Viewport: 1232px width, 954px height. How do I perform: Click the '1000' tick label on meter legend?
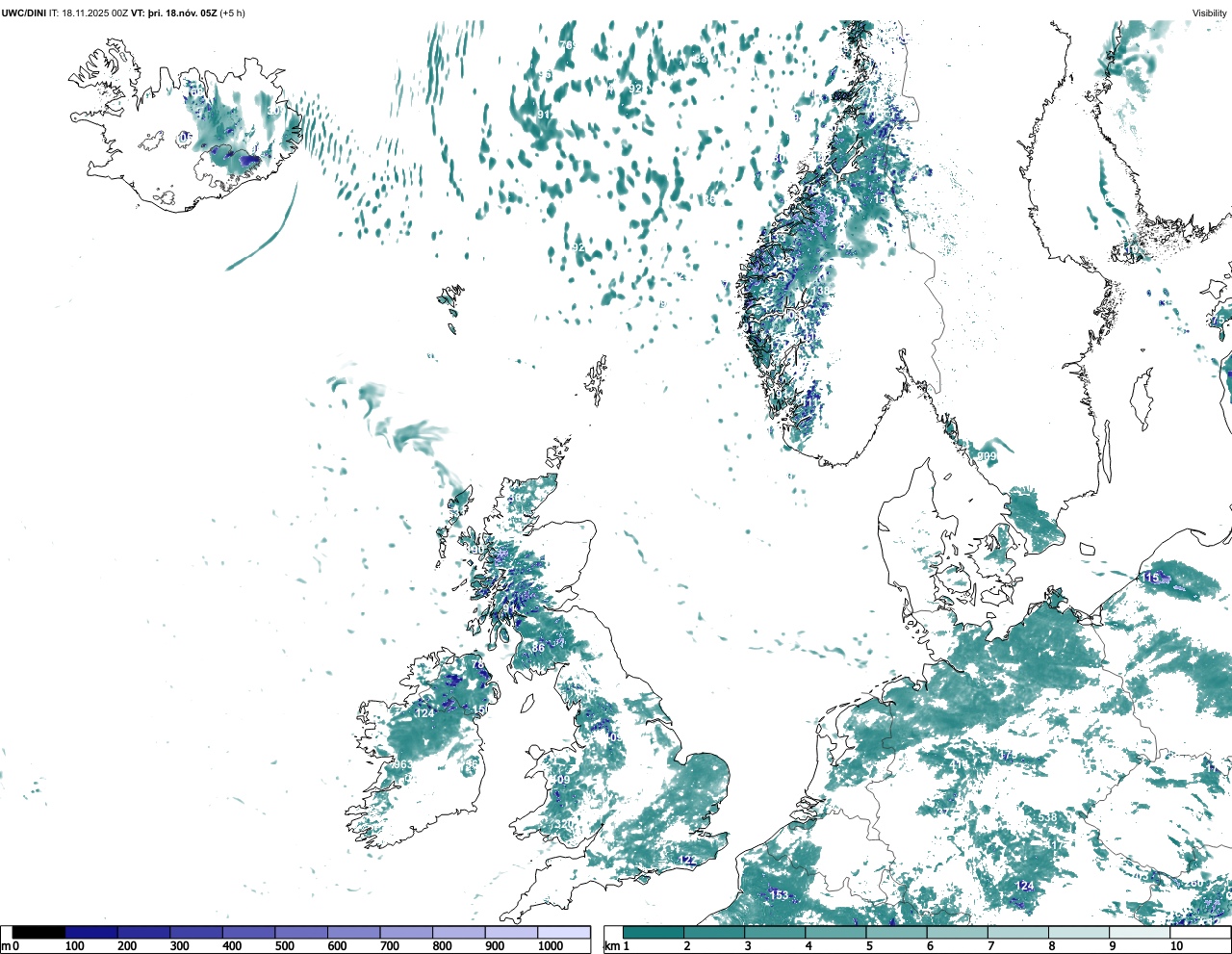551,946
